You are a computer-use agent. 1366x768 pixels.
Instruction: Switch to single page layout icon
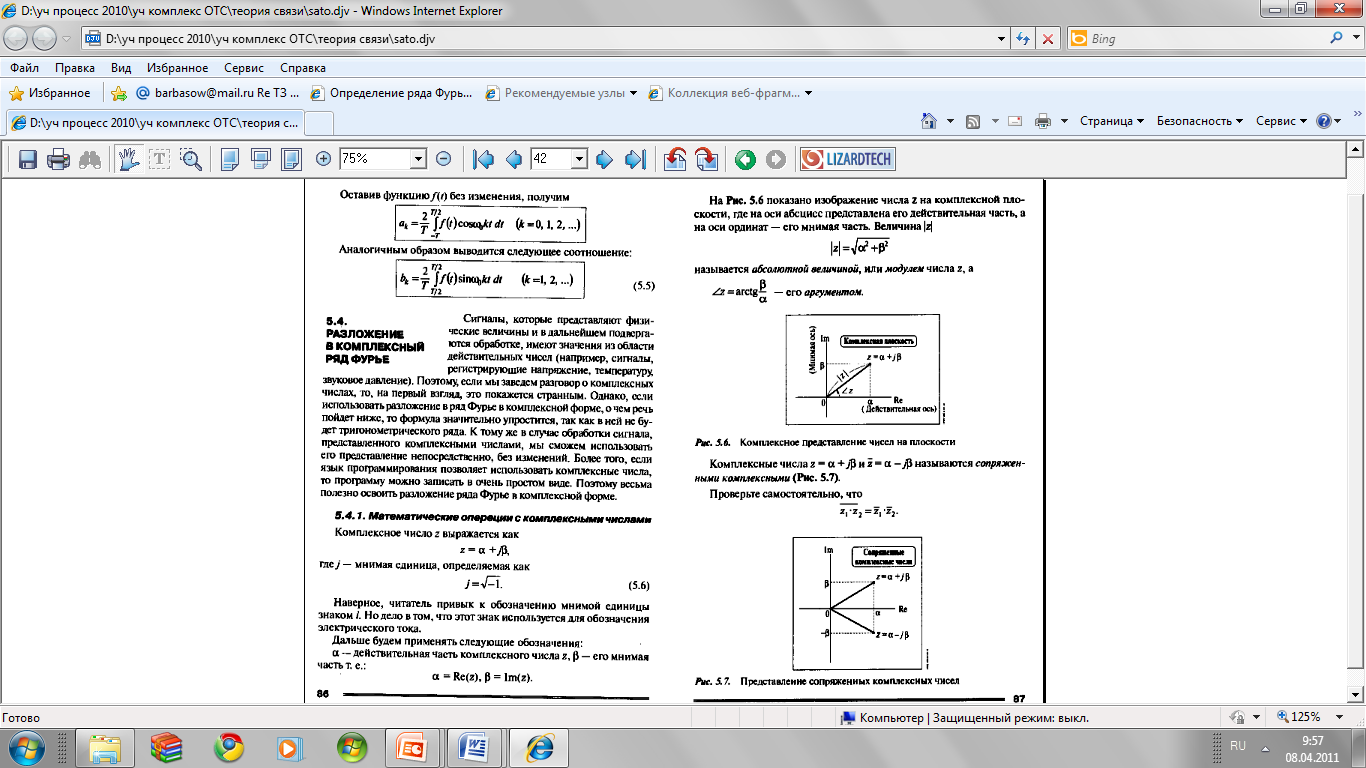coord(229,159)
